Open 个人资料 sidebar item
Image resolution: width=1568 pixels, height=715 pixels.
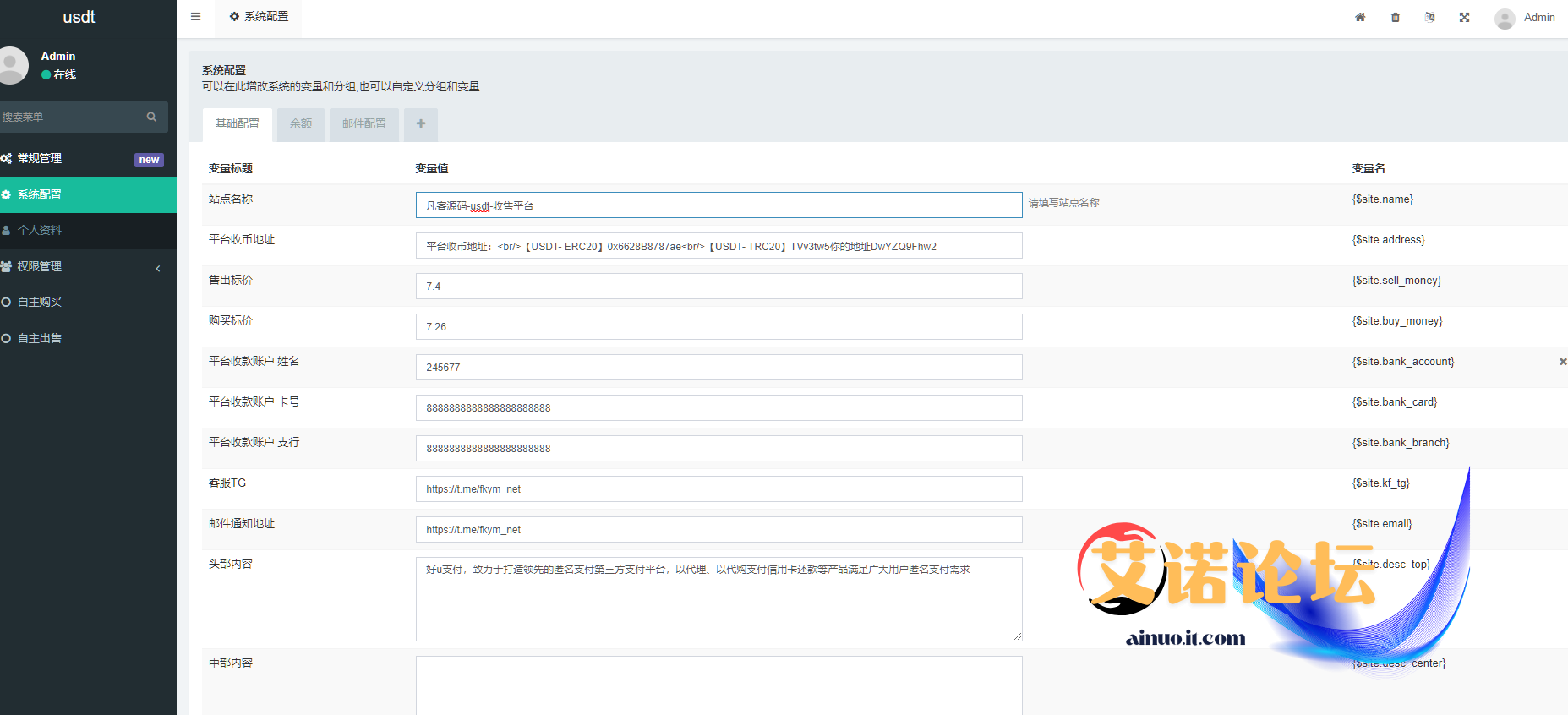88,231
